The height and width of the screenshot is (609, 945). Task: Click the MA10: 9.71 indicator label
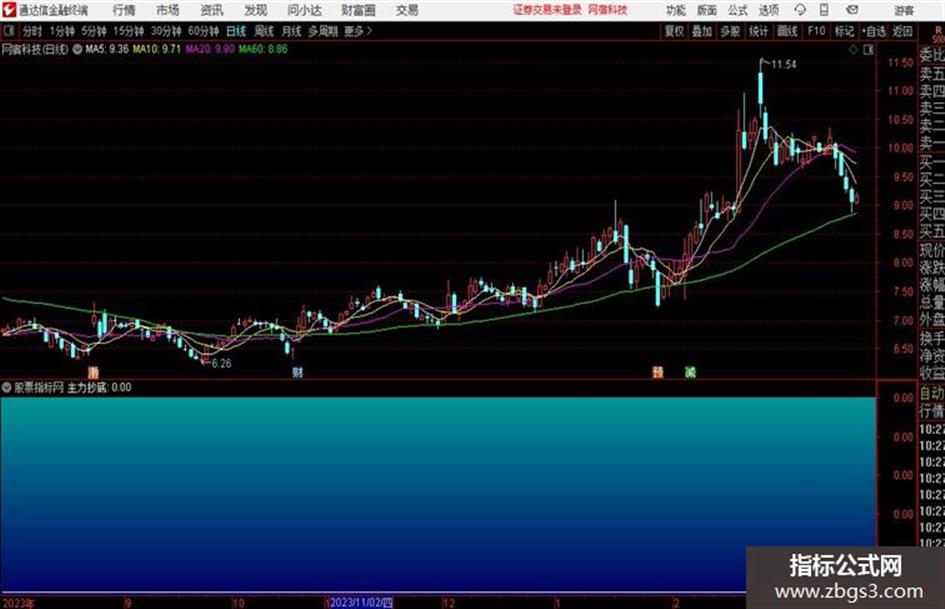[x=157, y=49]
